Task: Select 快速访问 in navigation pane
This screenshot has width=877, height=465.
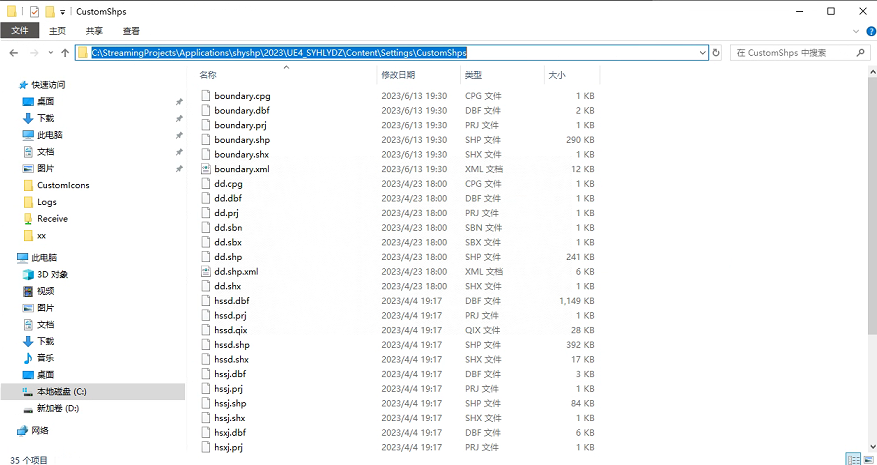Action: tap(48, 85)
